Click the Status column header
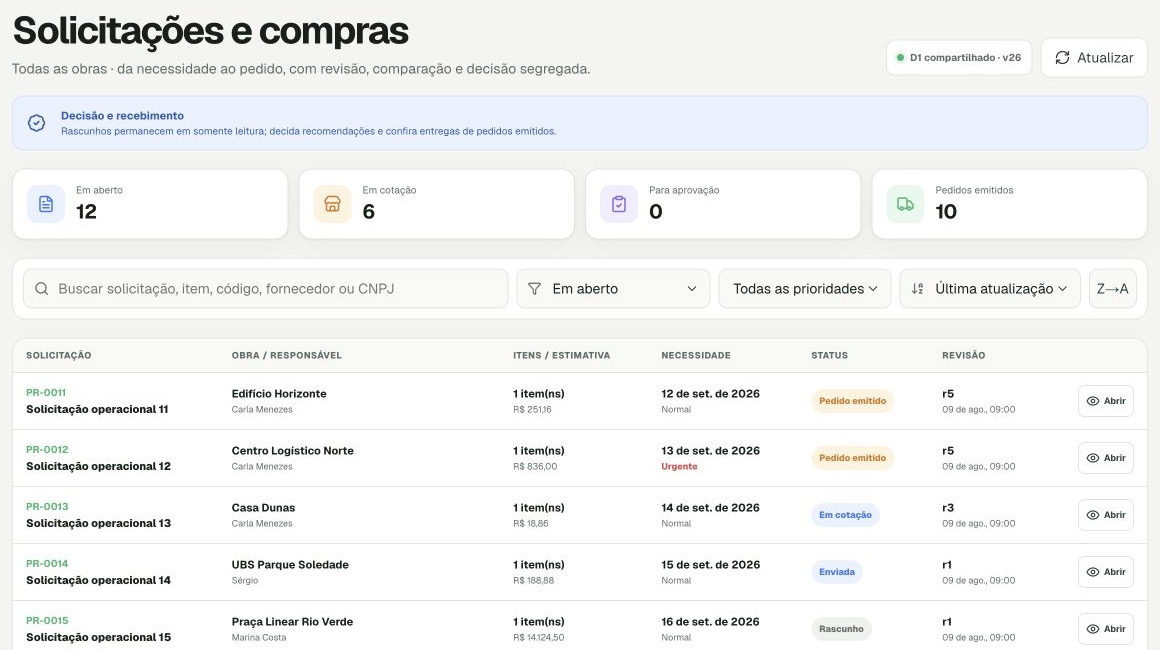The height and width of the screenshot is (650, 1160). coord(829,356)
